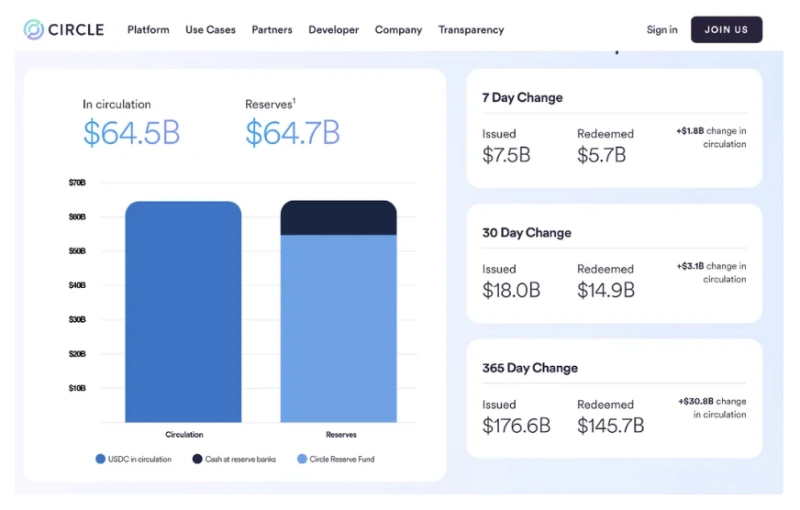
Task: Click the In circulation label
Action: tap(117, 104)
